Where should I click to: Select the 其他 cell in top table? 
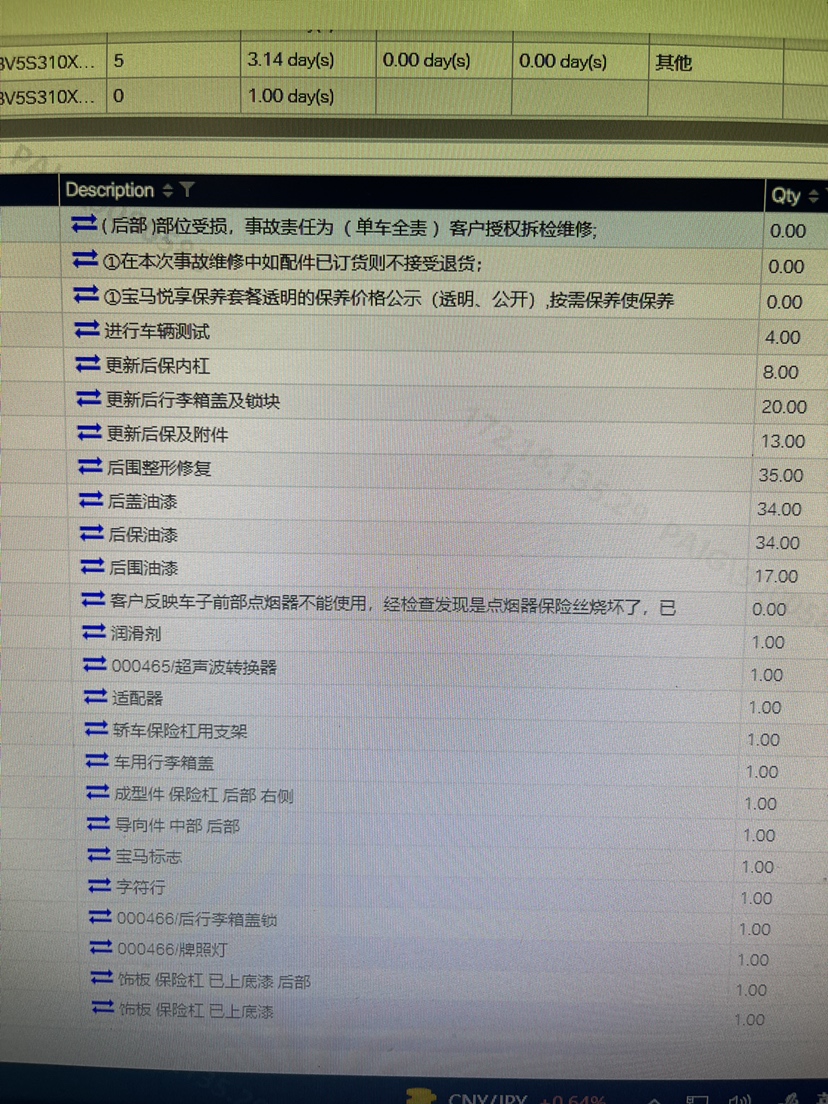(x=715, y=63)
